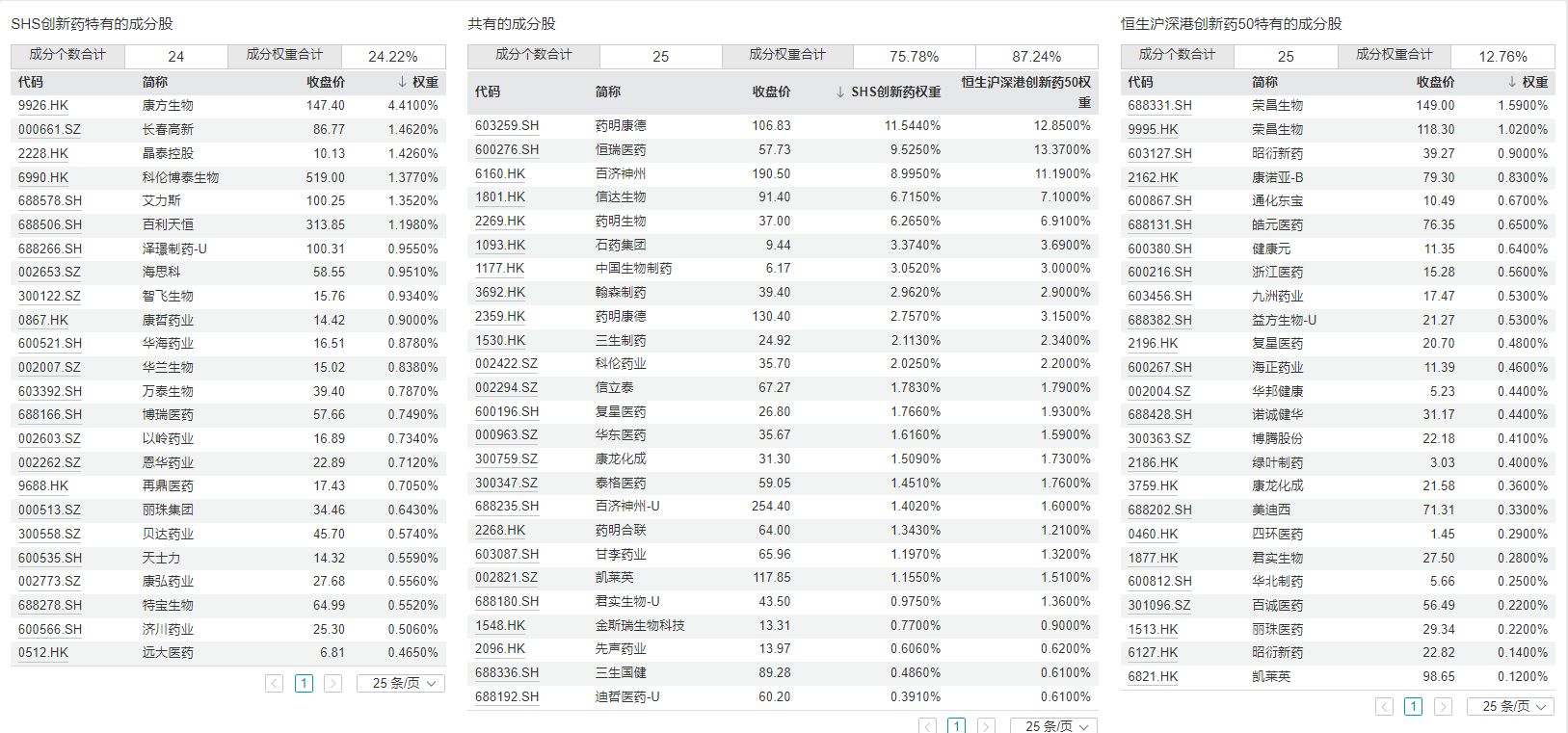Screen dimensions: 1568x733
Task: Go to previous page in 共有的成分股 table
Action: [x=927, y=726]
